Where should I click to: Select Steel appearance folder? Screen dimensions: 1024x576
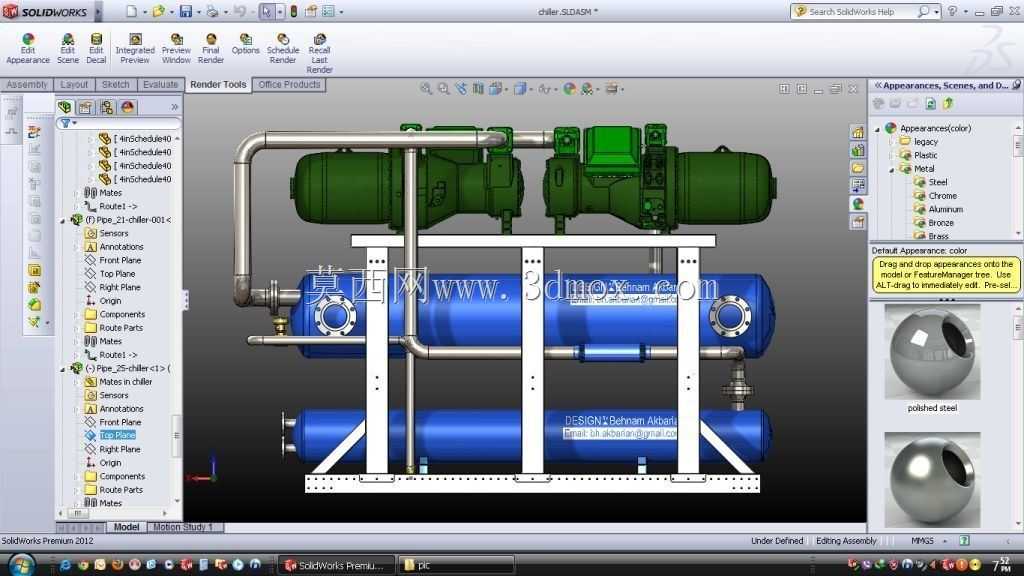[938, 182]
